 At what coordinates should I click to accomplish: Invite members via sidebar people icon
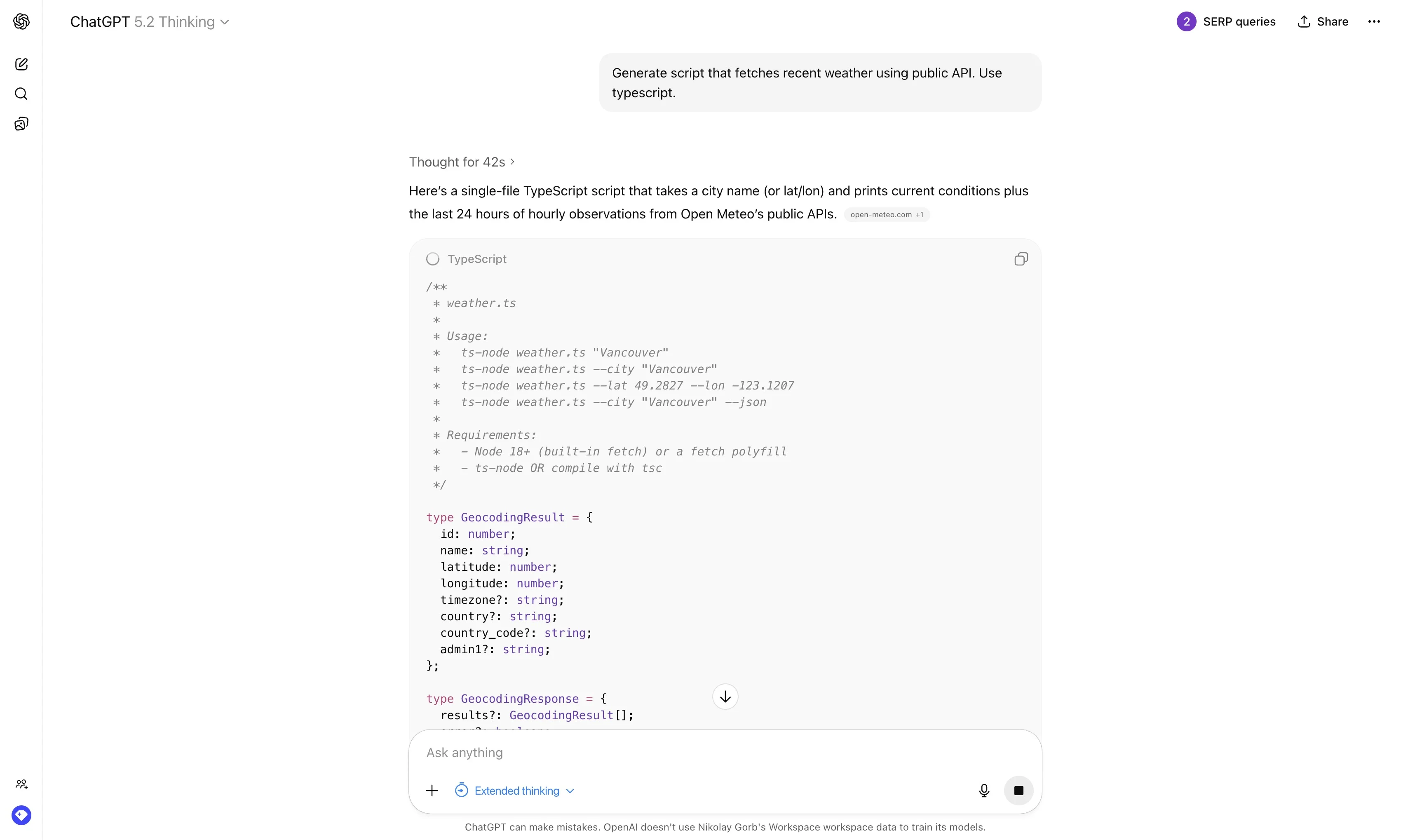pos(21,784)
